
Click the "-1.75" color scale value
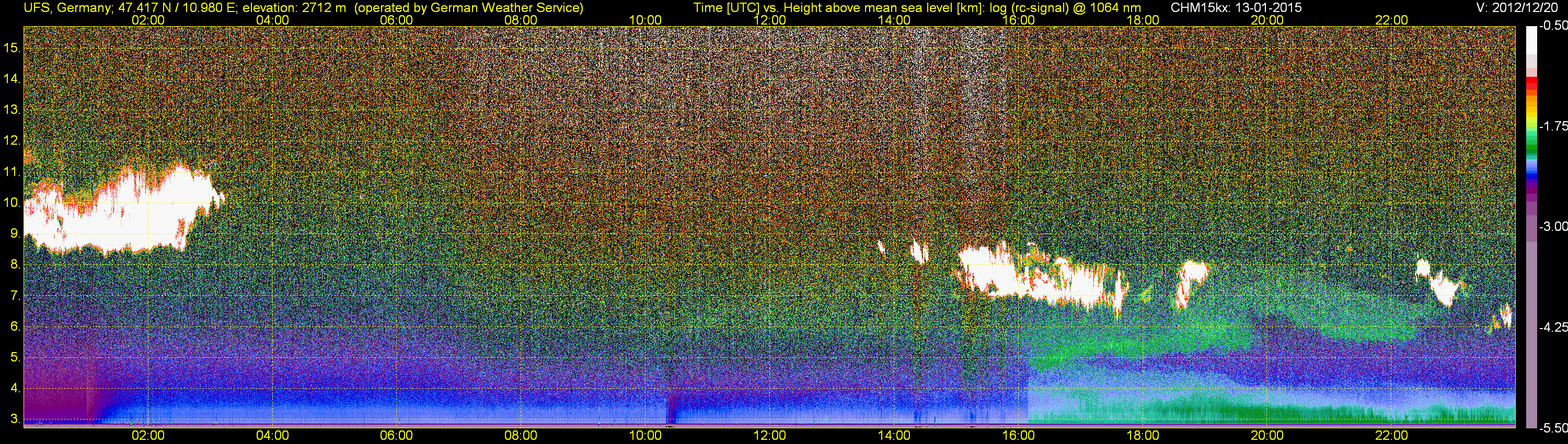(x=1553, y=126)
